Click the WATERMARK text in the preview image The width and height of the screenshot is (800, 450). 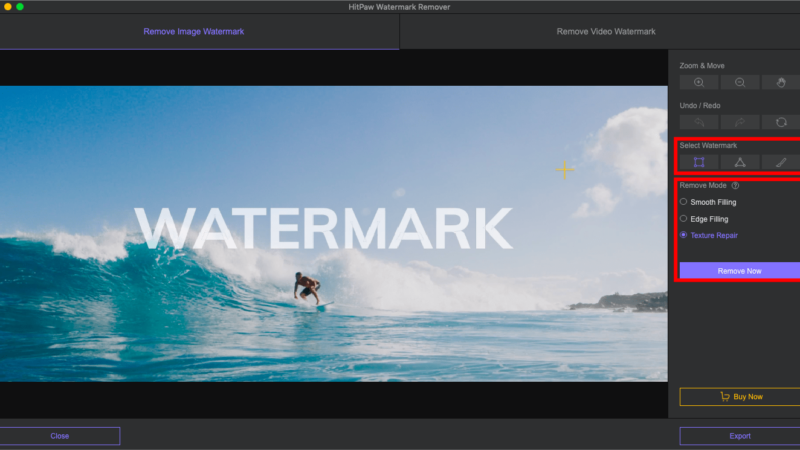pos(323,228)
